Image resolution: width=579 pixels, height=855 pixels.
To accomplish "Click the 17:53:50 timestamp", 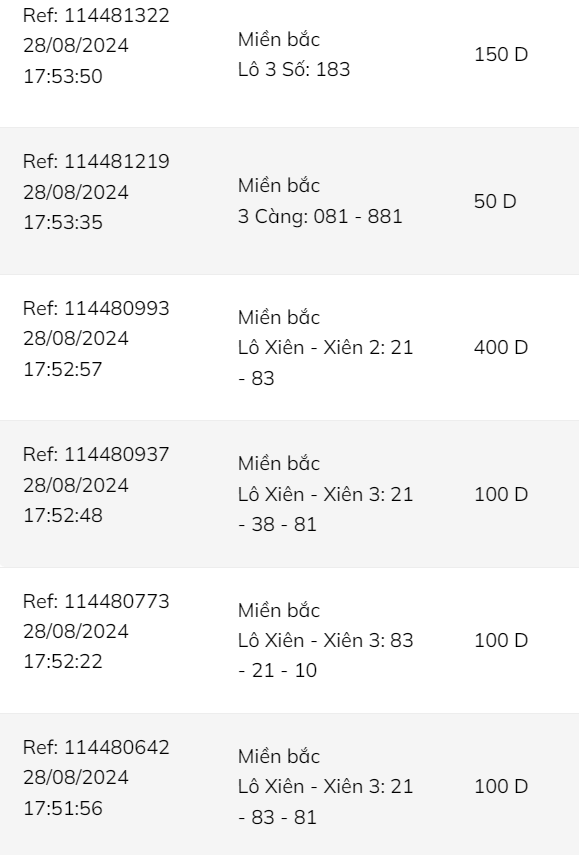I will [x=63, y=76].
